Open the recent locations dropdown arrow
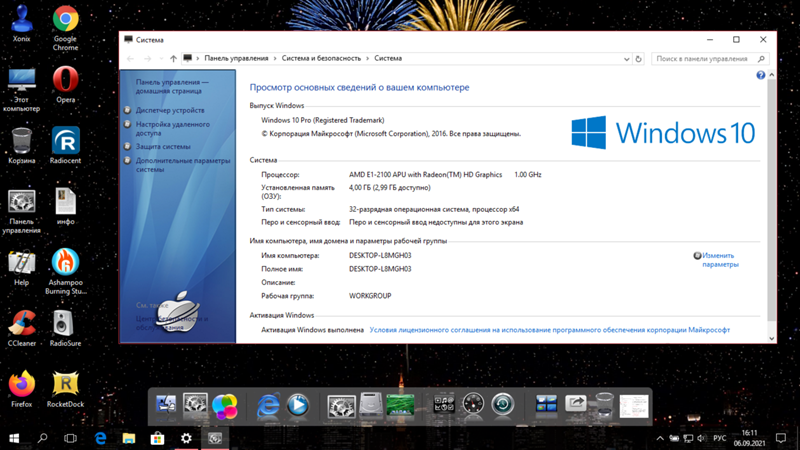The width and height of the screenshot is (800, 450). point(161,59)
